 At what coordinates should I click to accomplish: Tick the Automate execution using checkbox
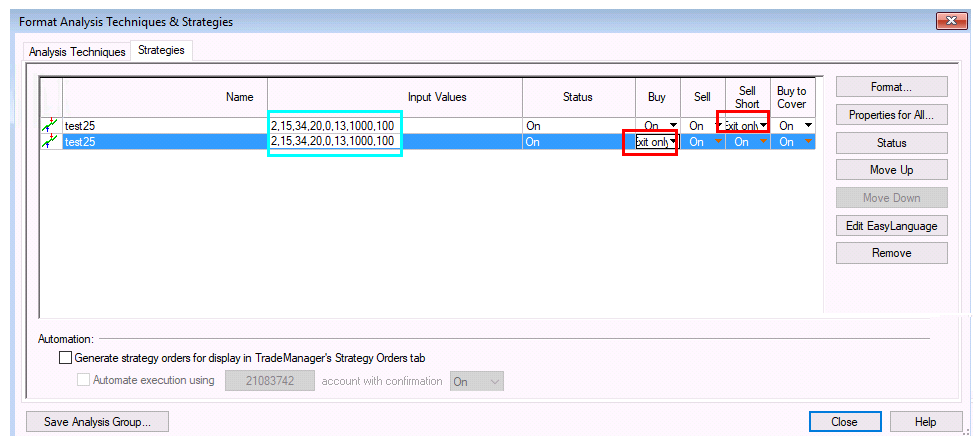(x=84, y=380)
